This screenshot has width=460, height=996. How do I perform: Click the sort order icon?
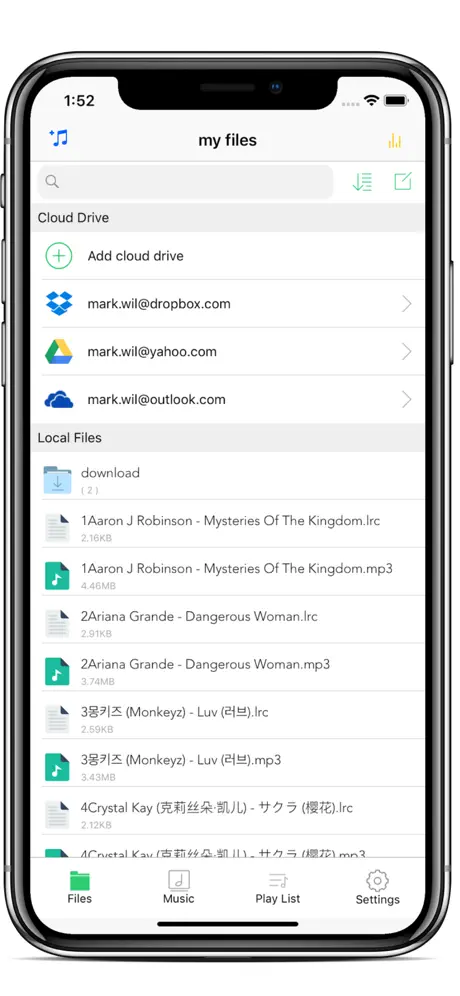coord(362,182)
